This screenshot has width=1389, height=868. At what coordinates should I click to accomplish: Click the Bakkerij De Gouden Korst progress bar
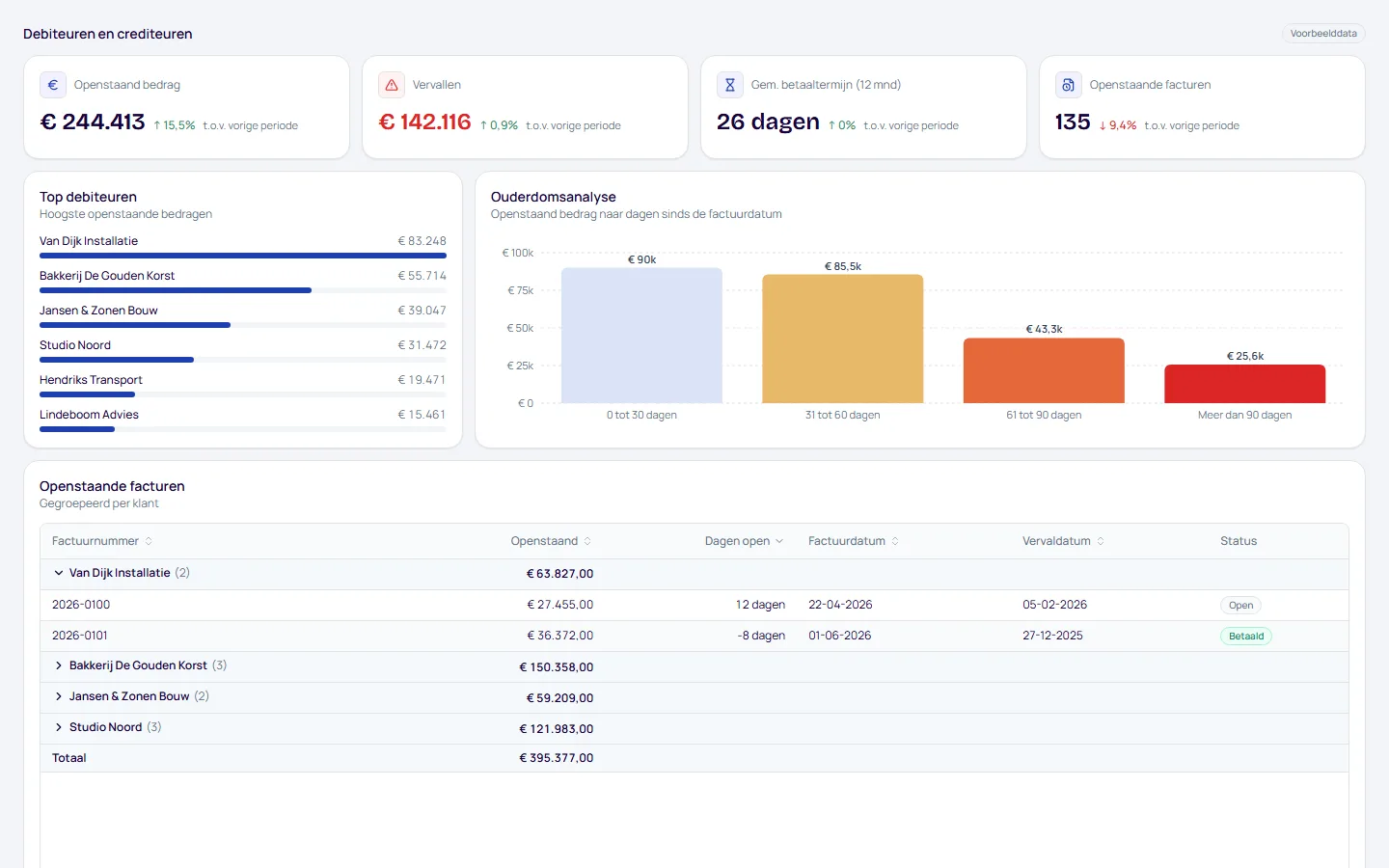(x=243, y=290)
